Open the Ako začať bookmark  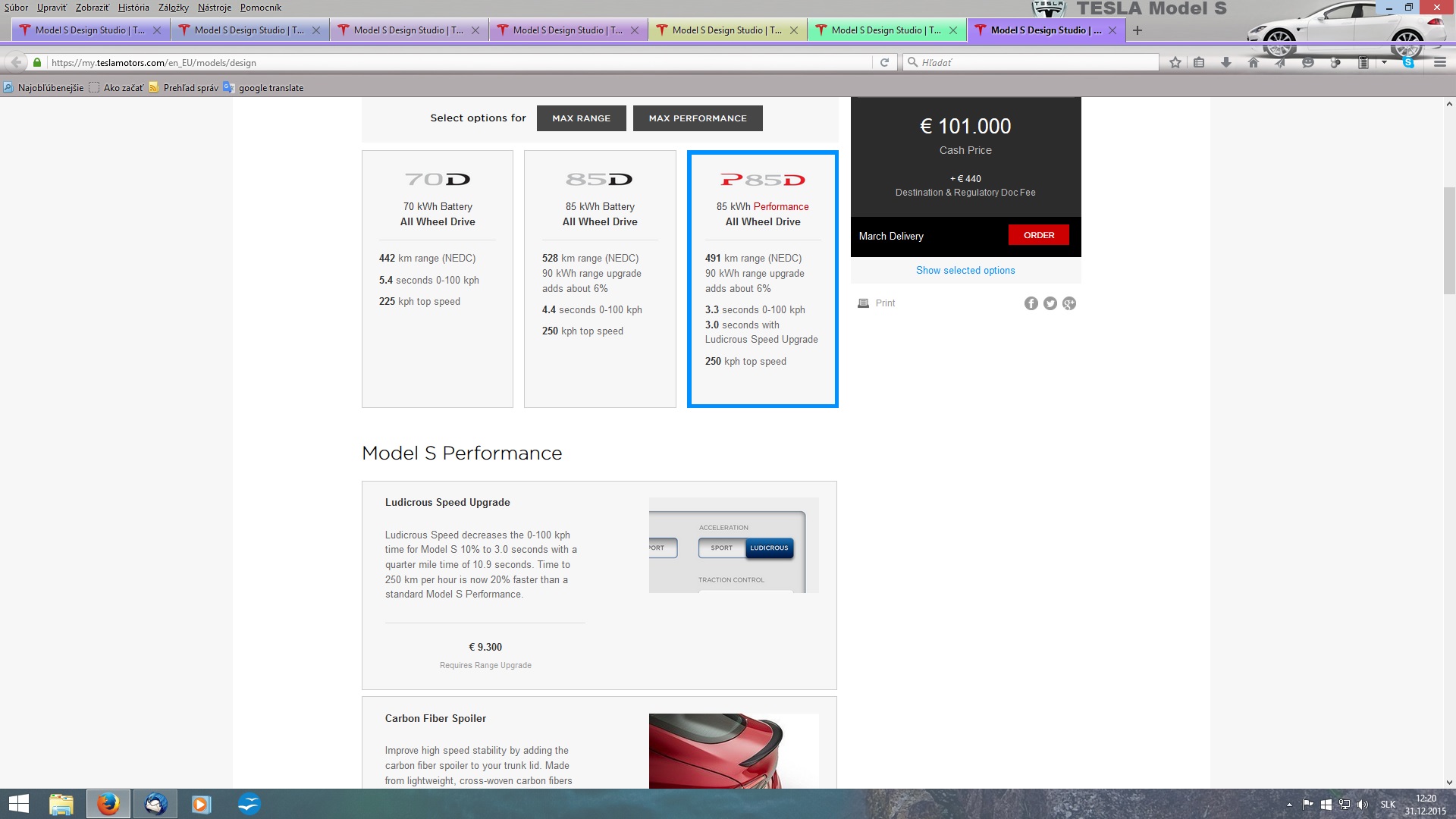116,88
